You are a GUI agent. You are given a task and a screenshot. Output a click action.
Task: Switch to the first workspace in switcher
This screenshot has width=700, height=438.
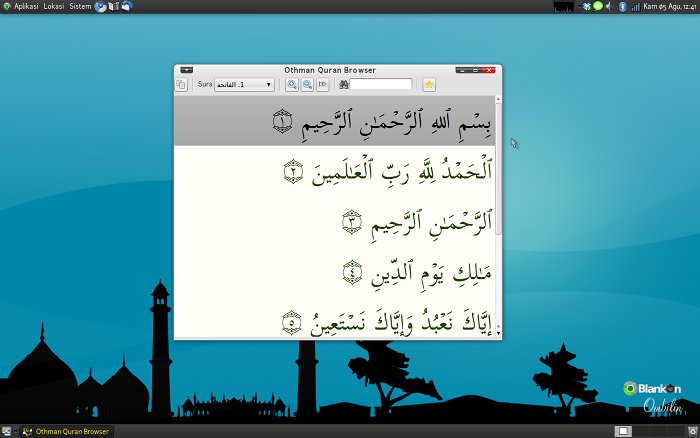623,431
